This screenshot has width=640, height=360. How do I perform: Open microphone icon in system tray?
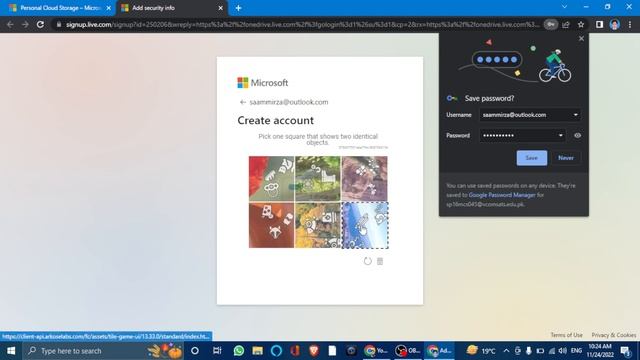tap(529, 351)
